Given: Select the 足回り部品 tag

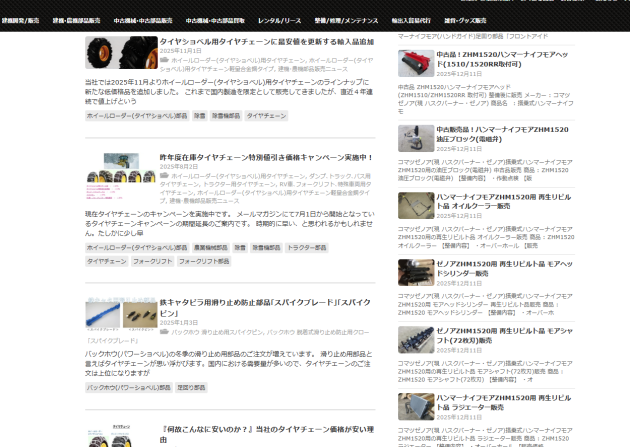Looking at the screenshot, I should (x=191, y=386).
